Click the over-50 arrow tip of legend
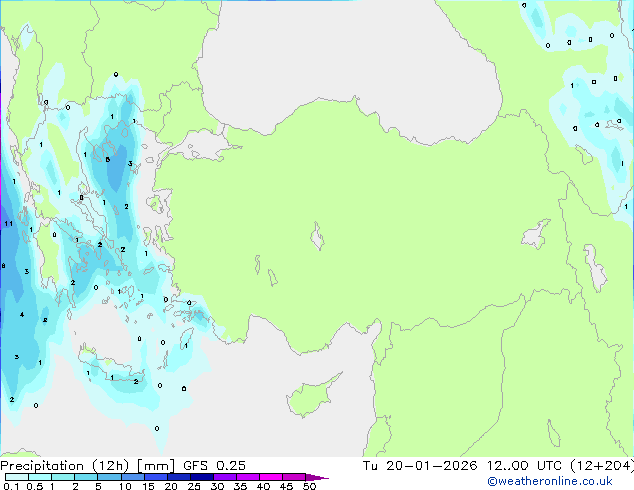 point(317,477)
